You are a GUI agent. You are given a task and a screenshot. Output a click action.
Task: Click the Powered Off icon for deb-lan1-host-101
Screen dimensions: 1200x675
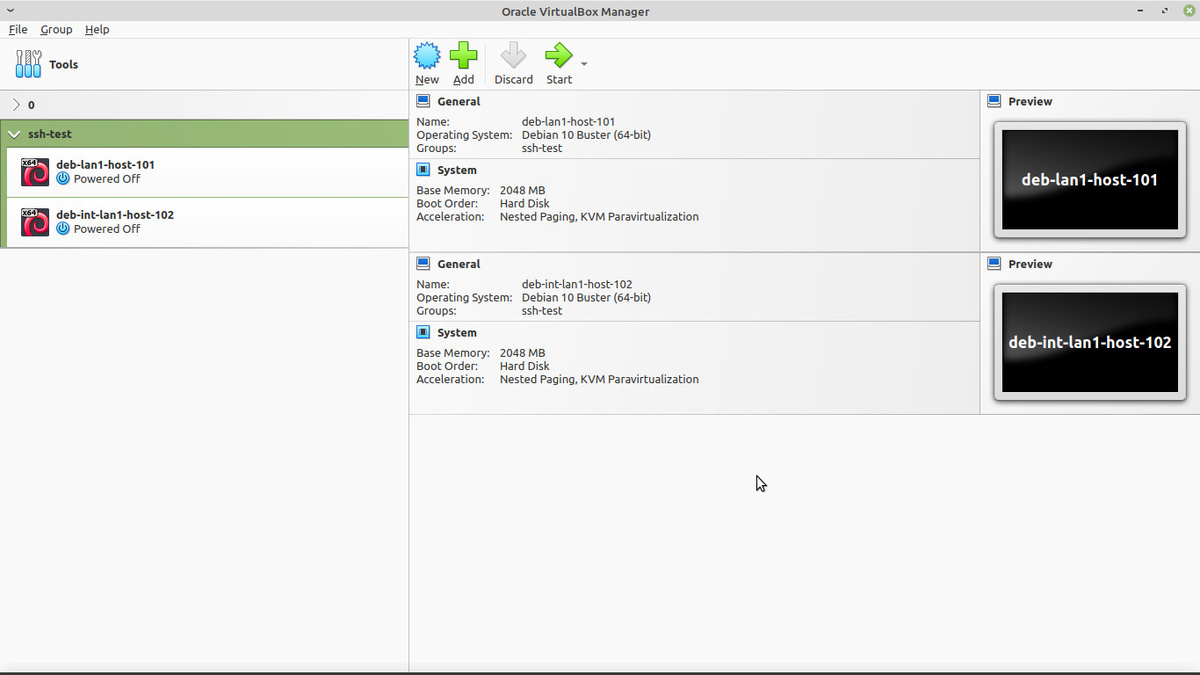pos(63,179)
